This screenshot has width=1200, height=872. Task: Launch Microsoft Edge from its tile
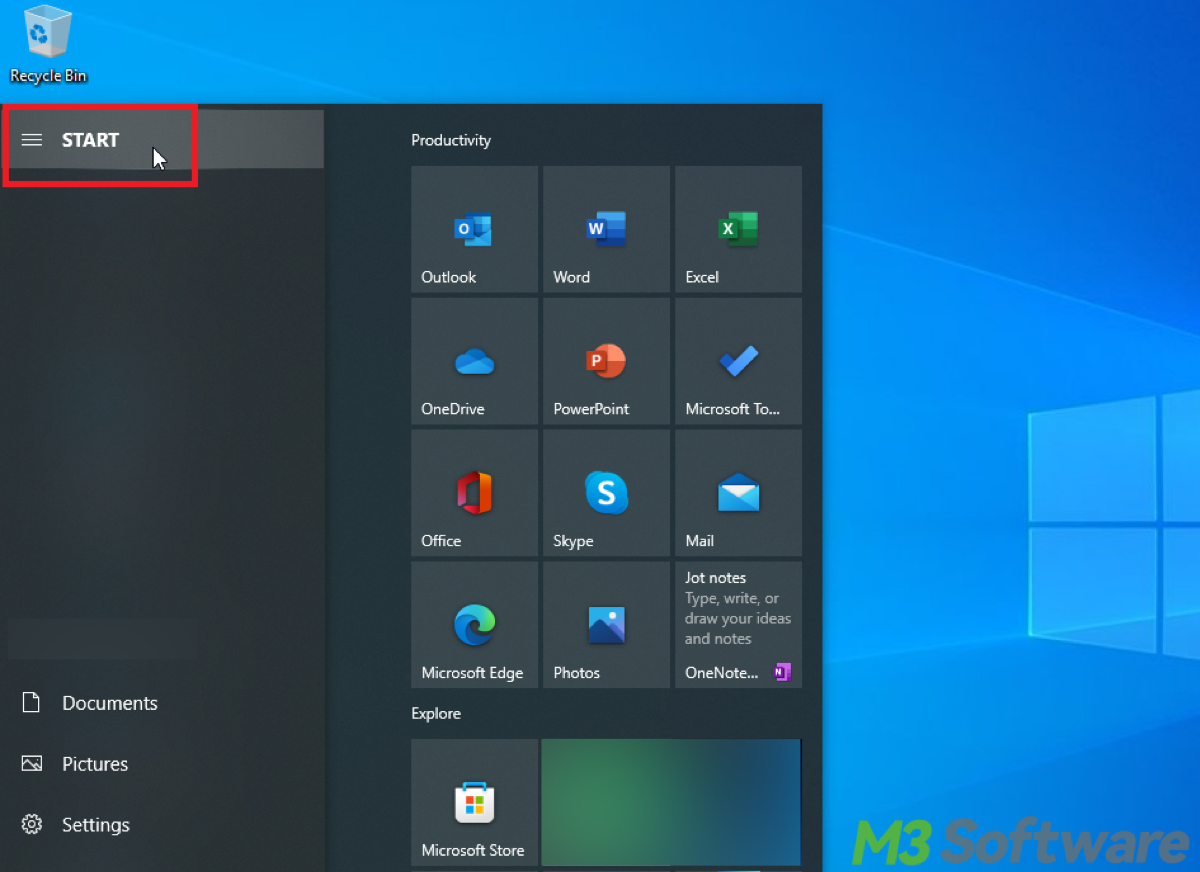click(475, 625)
